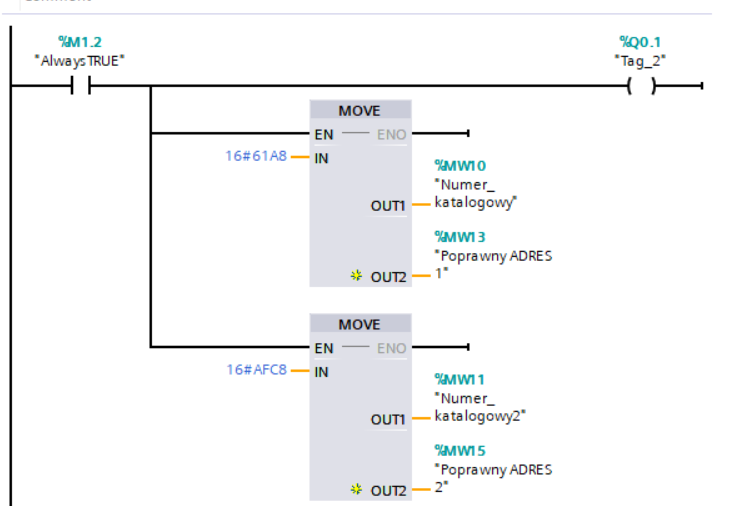Click the 16#AFC8 input constant

[x=256, y=370]
